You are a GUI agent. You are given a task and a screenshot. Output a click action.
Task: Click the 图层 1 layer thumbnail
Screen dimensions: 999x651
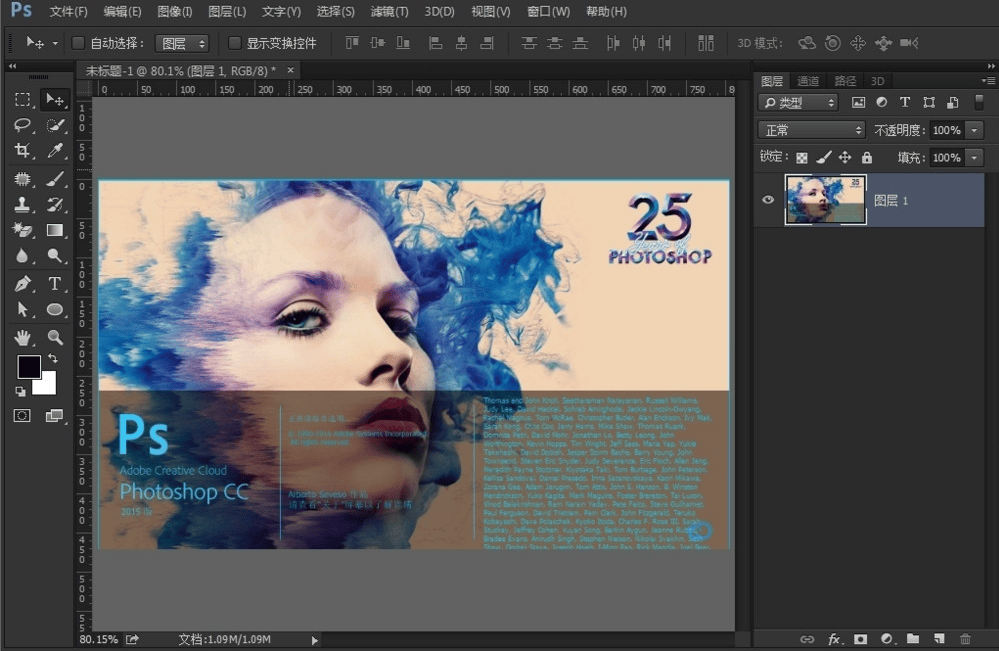pyautogui.click(x=825, y=200)
